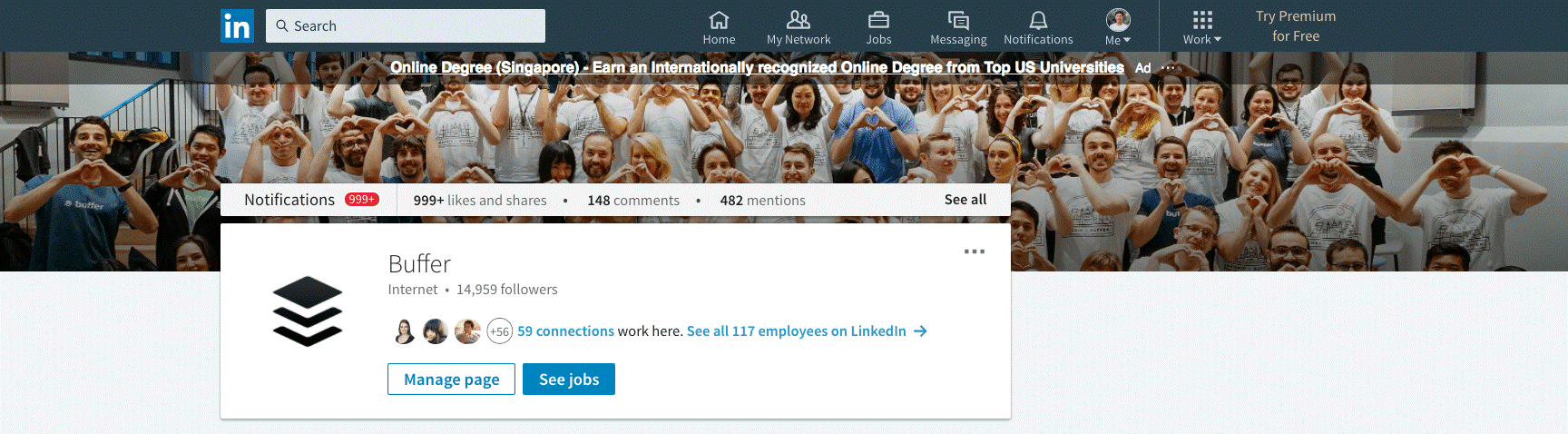Open the Messaging icon
Viewport: 1568px width, 434px height.
(x=958, y=20)
